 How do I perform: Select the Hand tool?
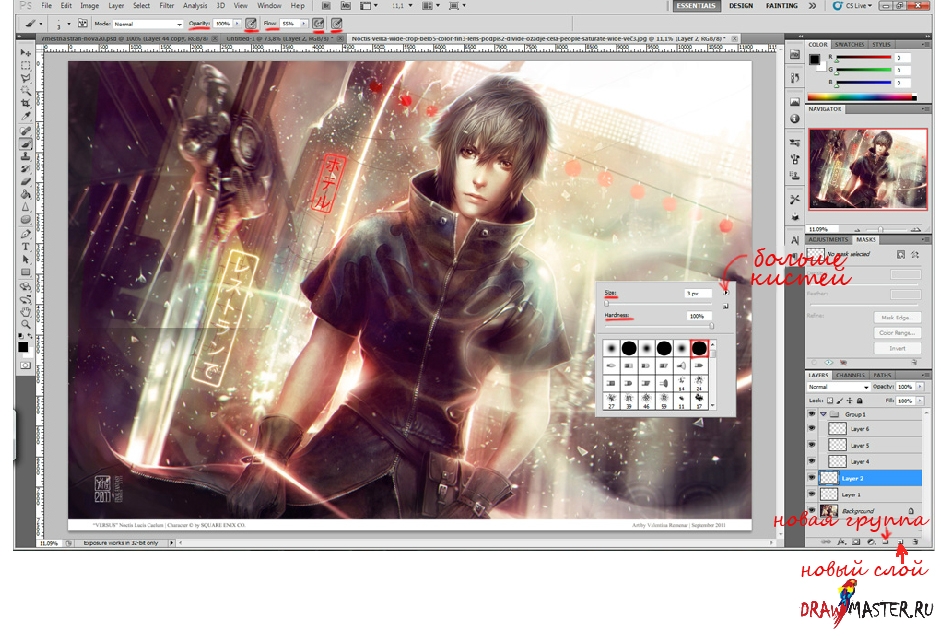[25, 312]
